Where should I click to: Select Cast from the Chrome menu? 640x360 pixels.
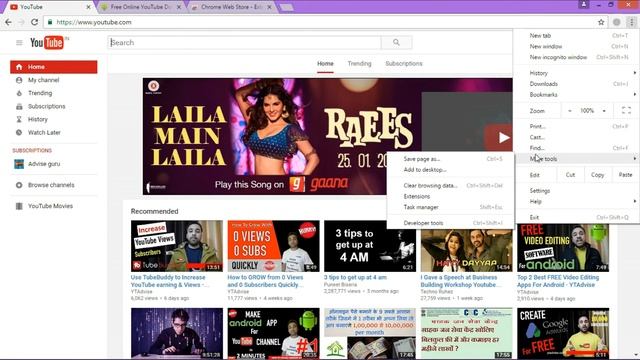pos(576,137)
